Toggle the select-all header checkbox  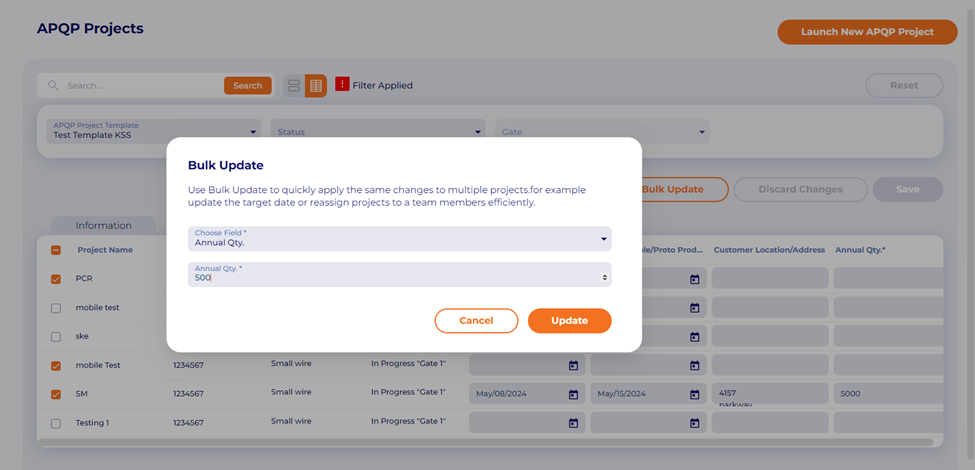(56, 250)
